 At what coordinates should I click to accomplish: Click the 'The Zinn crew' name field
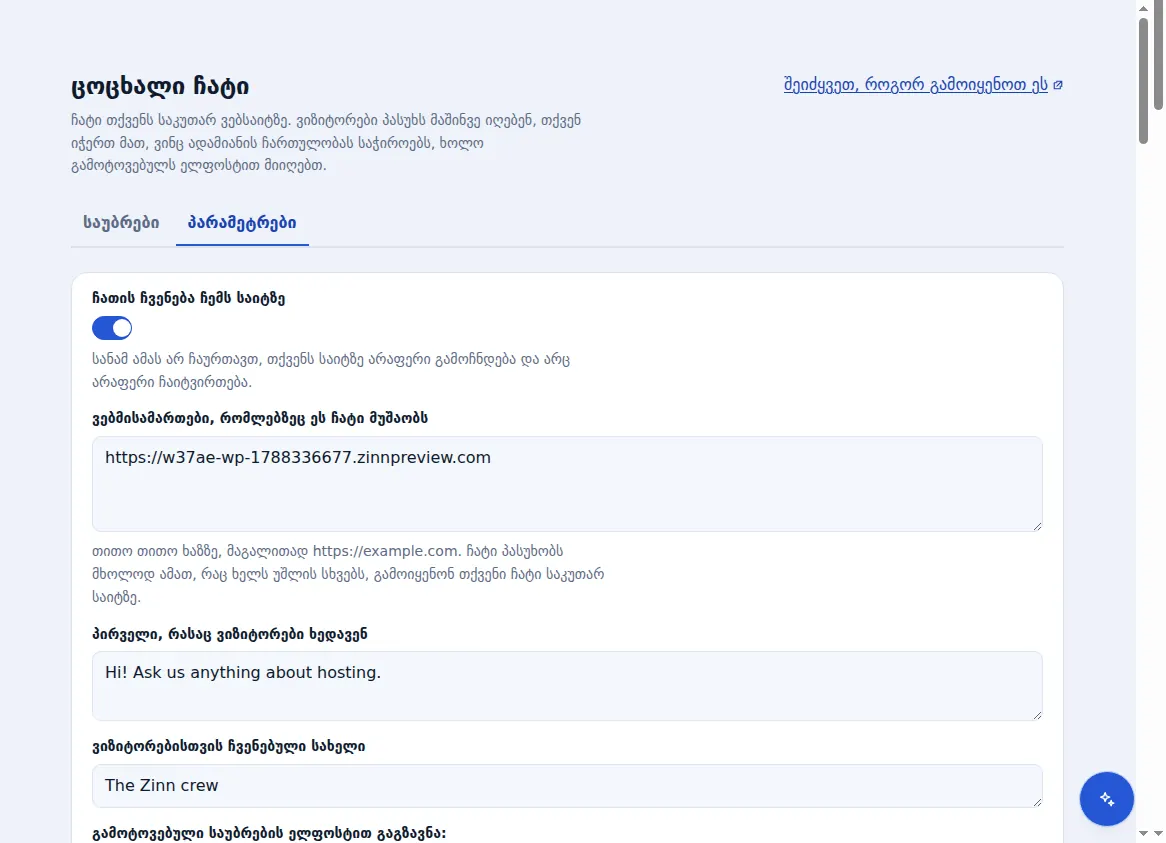point(567,786)
